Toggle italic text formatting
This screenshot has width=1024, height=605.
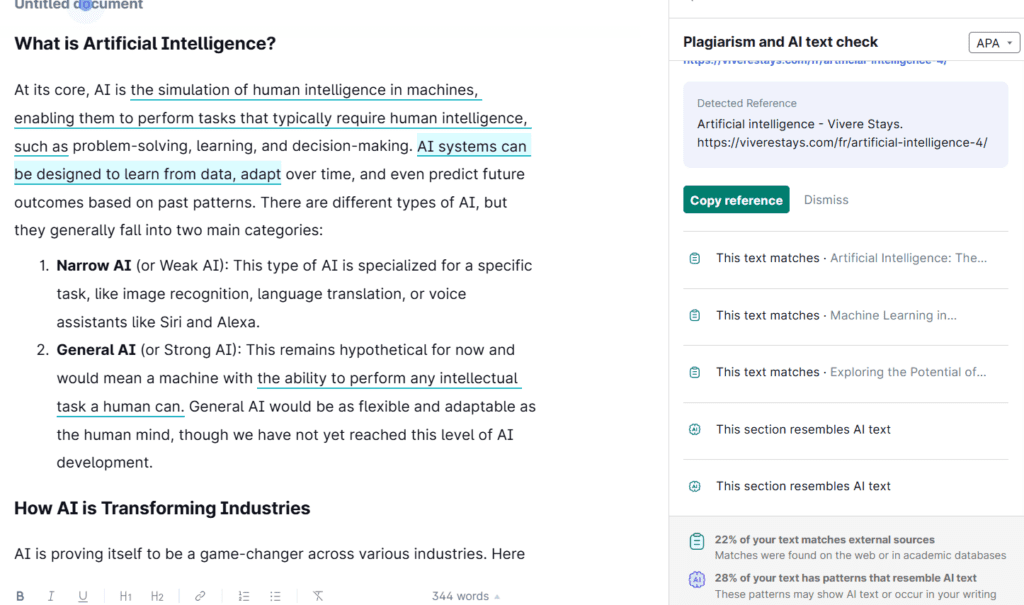point(51,596)
